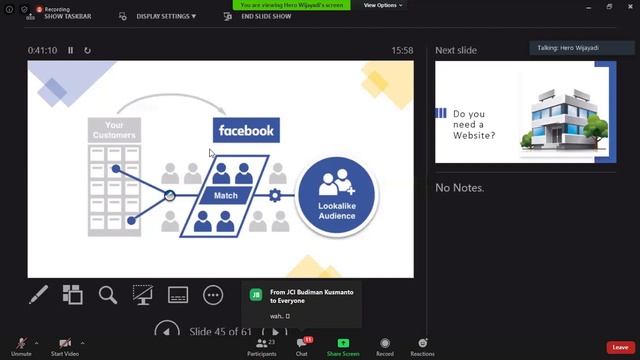640x360 pixels.
Task: Click Share Screen button
Action: tap(343, 347)
